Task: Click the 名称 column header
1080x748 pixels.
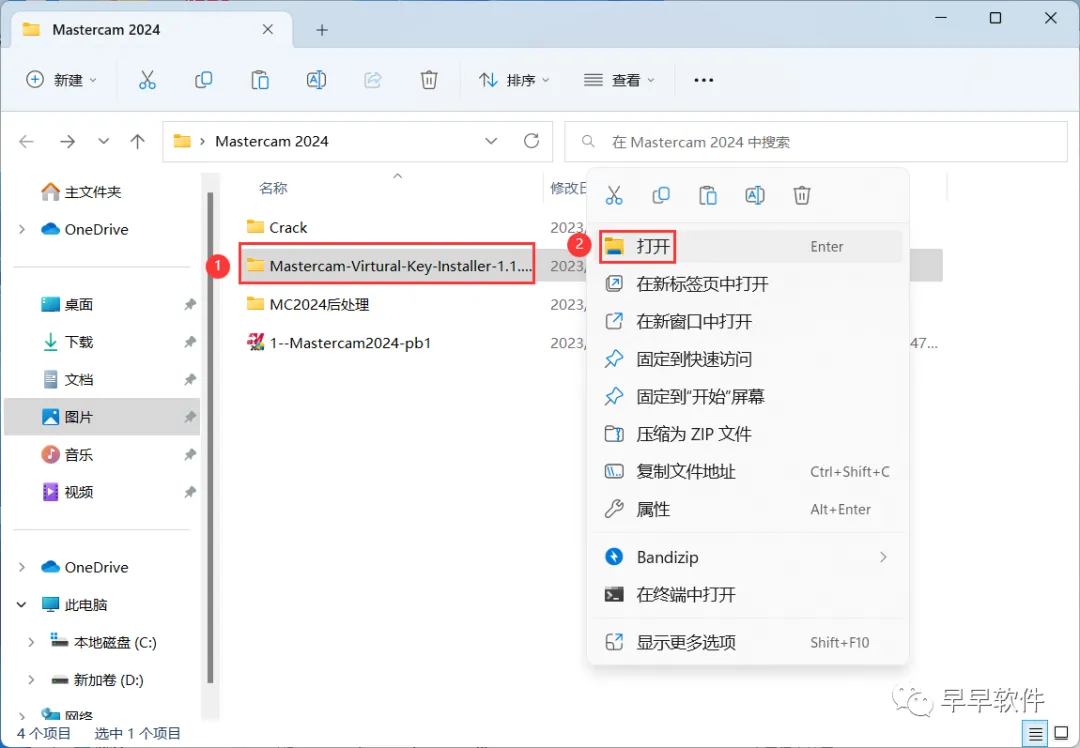Action: click(273, 188)
